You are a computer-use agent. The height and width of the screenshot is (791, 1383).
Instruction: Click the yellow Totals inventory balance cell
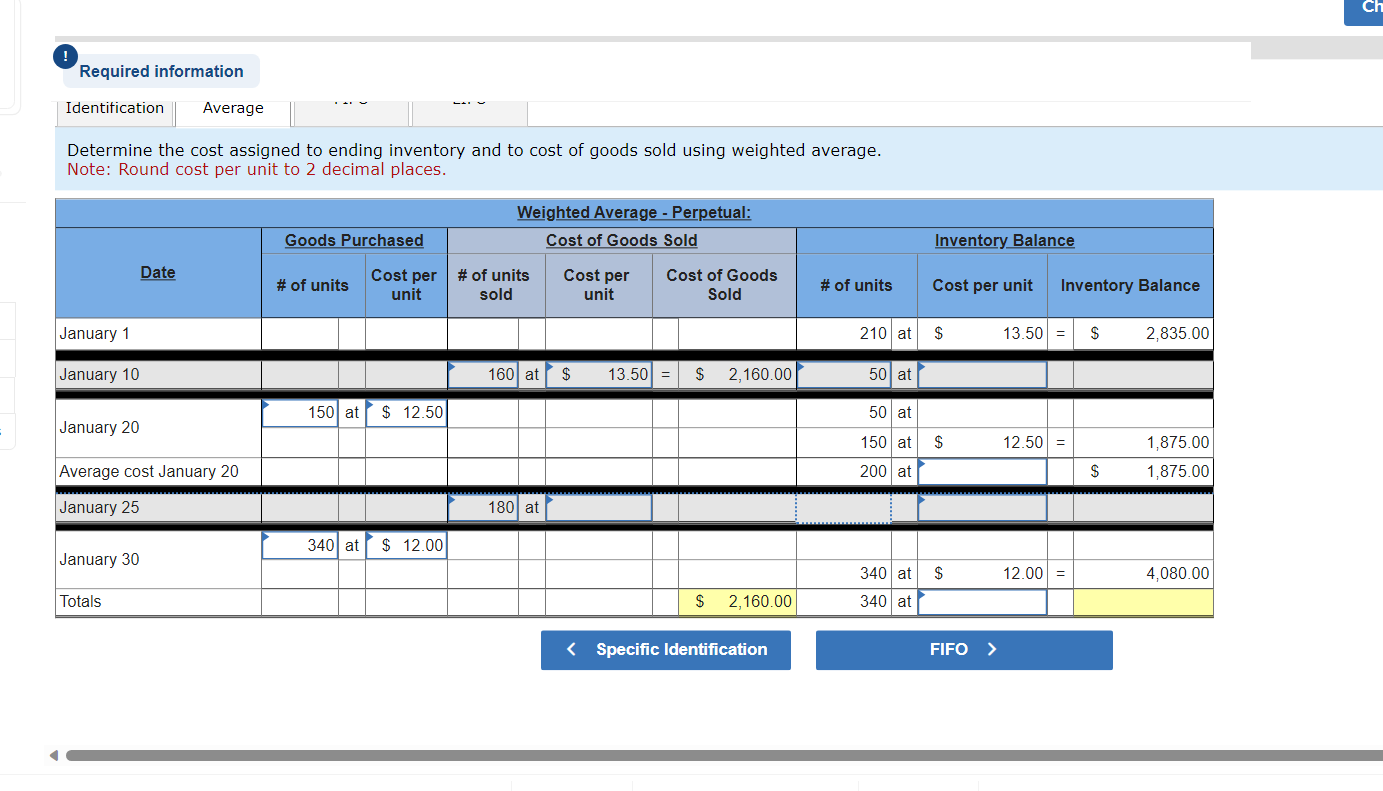tap(1143, 601)
